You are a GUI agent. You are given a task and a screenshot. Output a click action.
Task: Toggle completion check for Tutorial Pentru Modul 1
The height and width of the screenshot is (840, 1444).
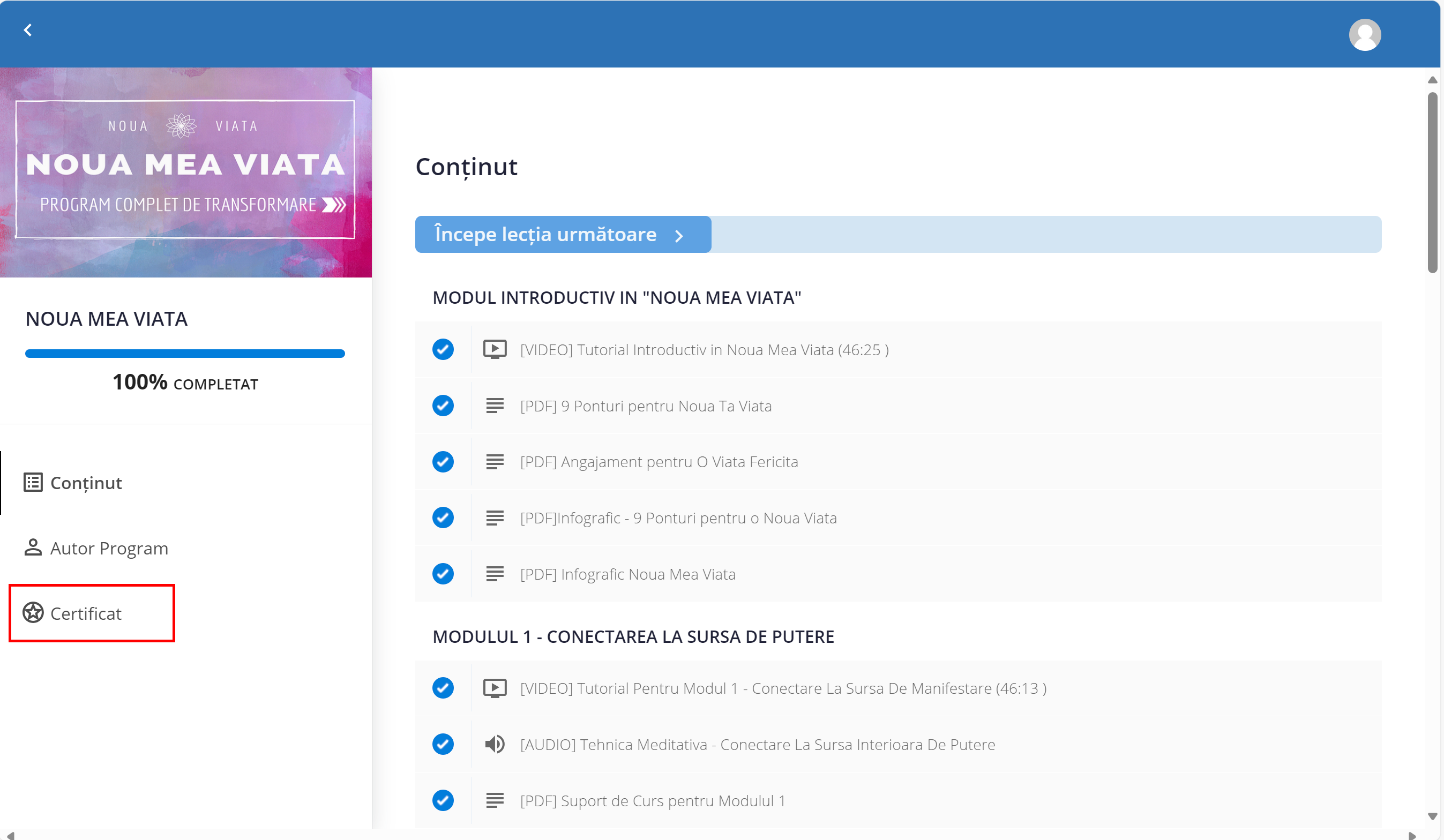pyautogui.click(x=443, y=687)
